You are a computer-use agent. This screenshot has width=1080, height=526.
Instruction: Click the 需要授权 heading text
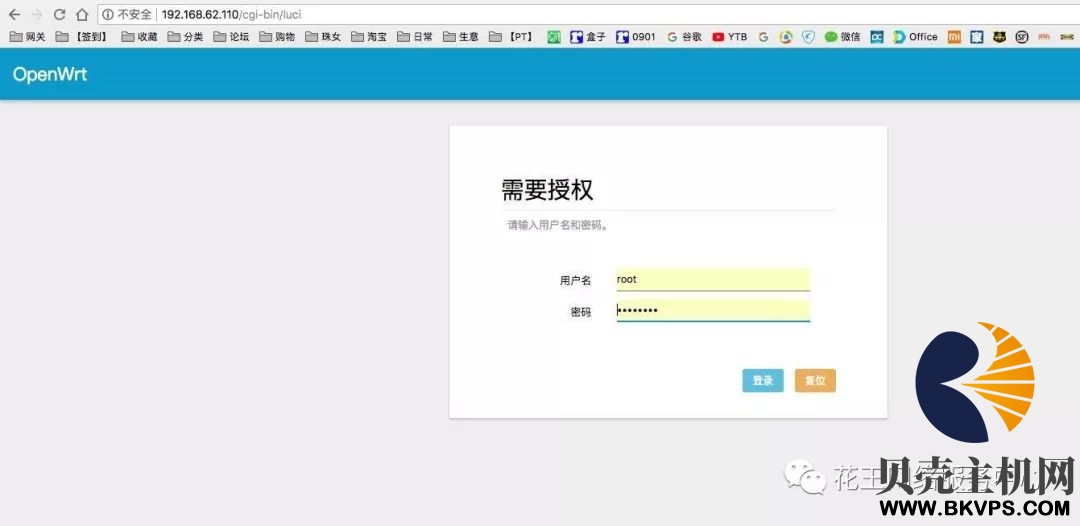tap(547, 189)
